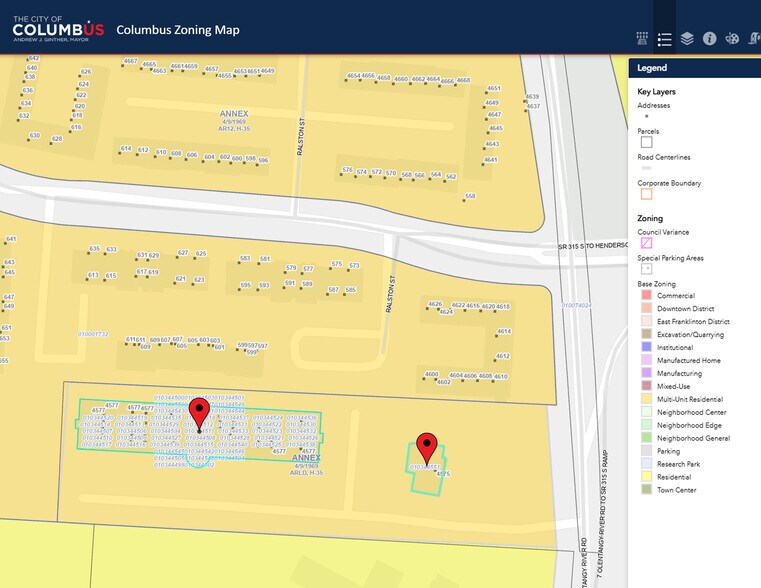Click the measure tool icon at right edge

(755, 38)
